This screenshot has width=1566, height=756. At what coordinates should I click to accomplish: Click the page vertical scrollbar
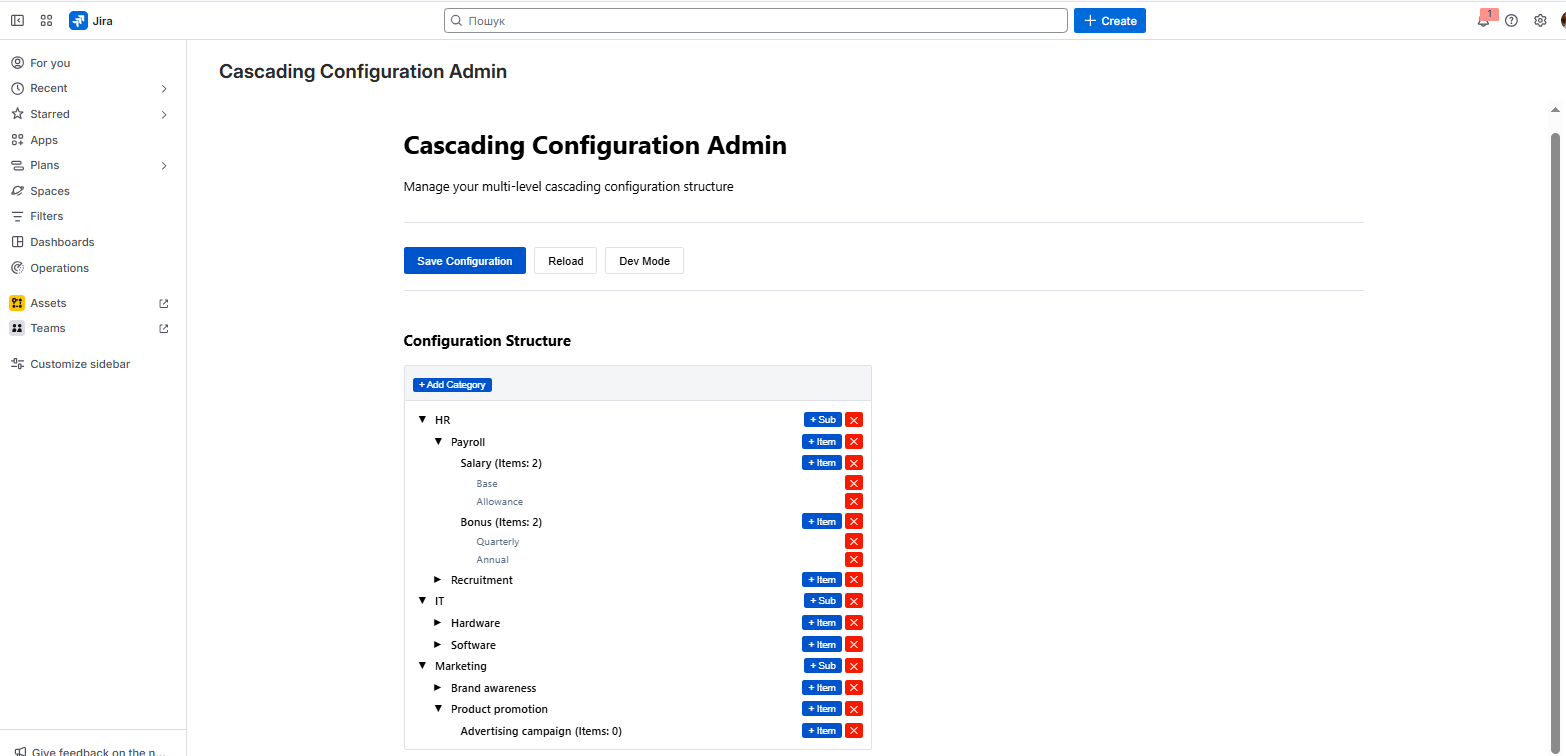point(1554,400)
